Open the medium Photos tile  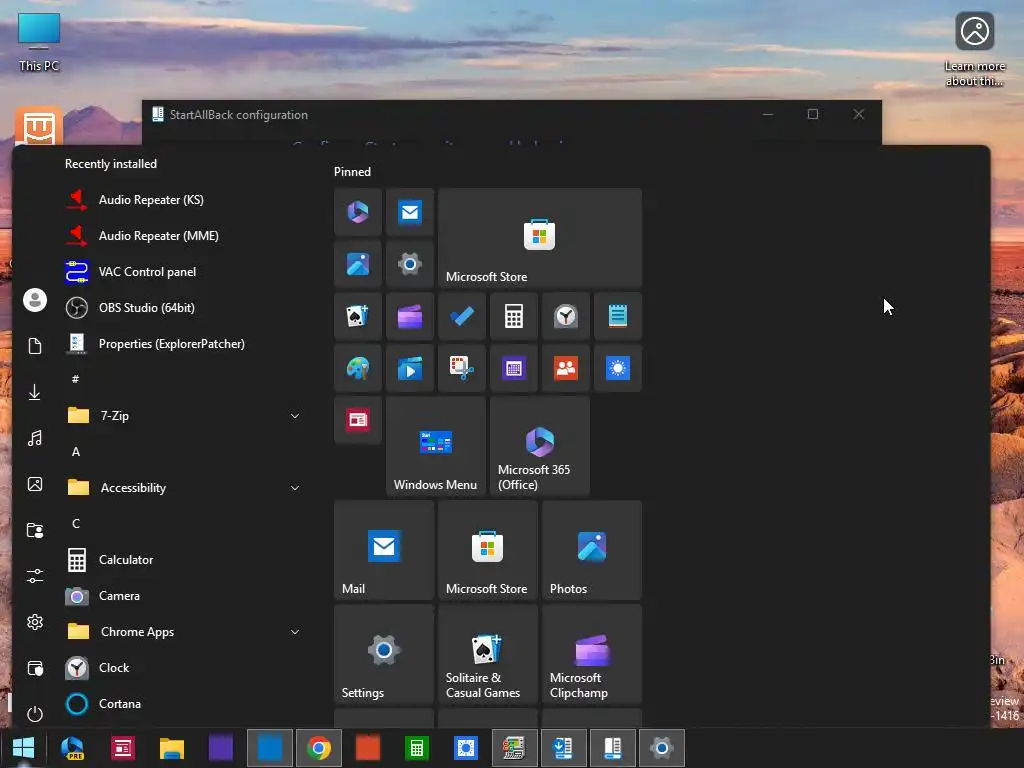(592, 550)
